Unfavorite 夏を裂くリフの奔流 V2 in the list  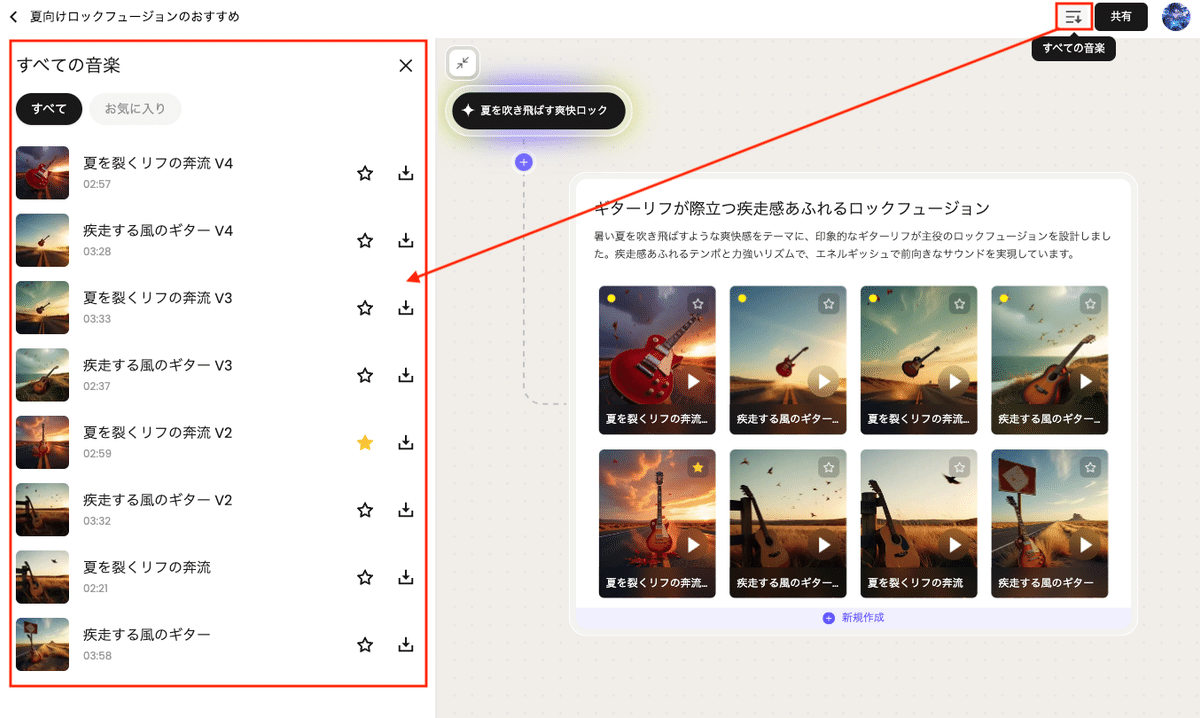click(365, 442)
